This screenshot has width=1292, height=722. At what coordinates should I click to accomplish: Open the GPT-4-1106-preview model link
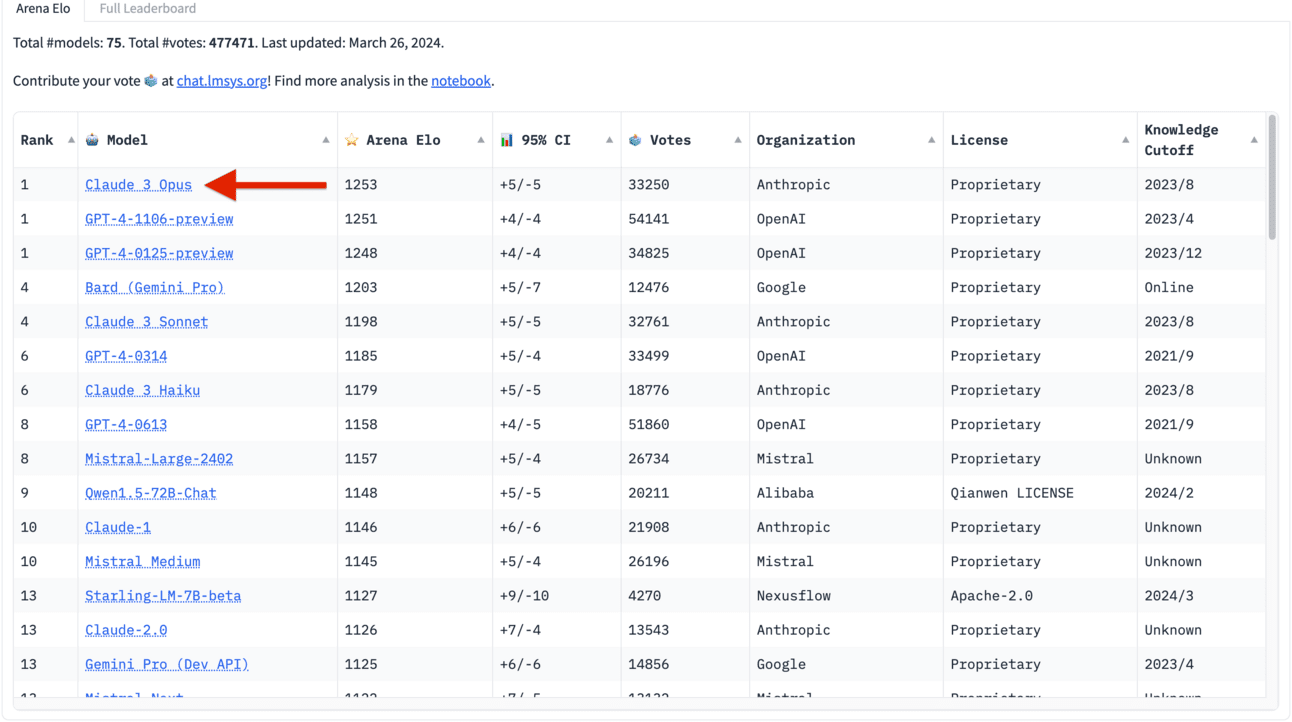pyautogui.click(x=159, y=219)
